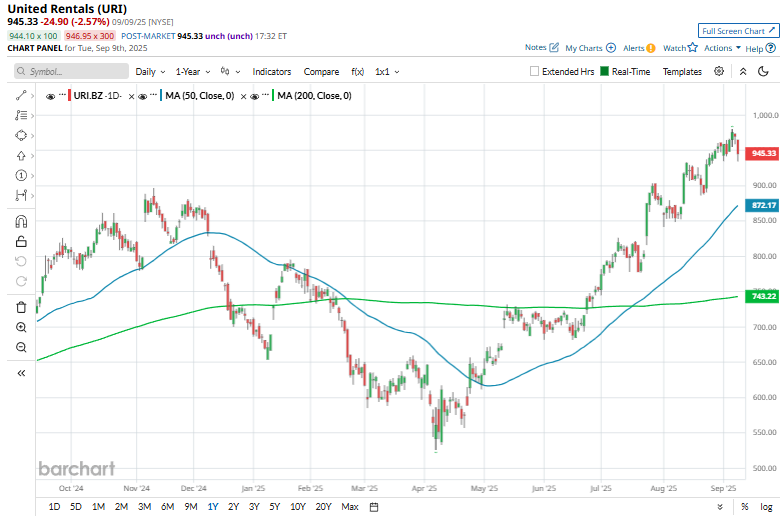
Task: Toggle the lock drawings icon
Action: [21, 242]
